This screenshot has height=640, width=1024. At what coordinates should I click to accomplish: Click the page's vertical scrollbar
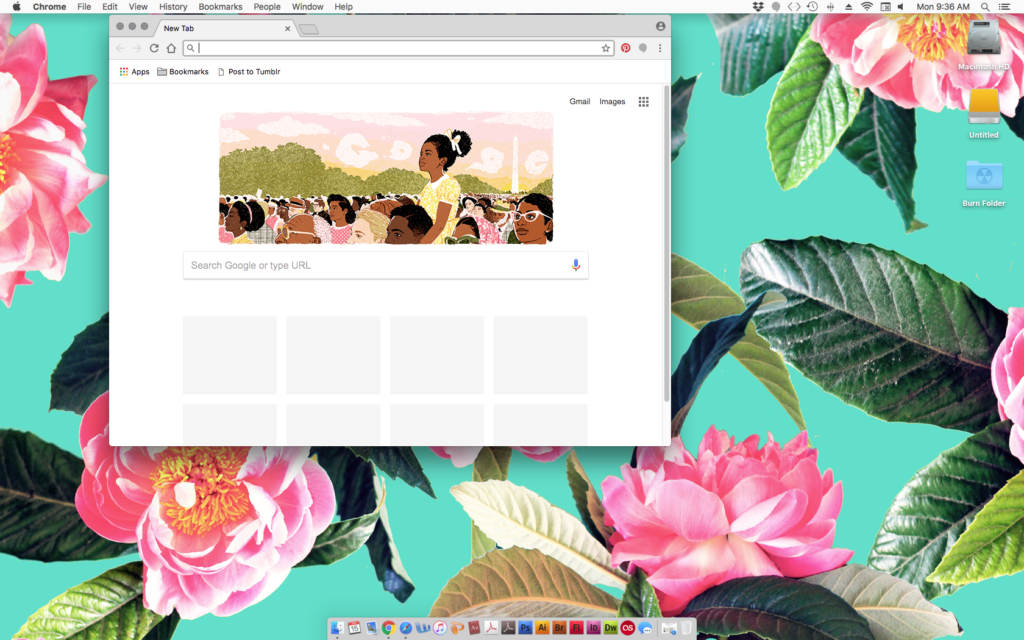666,243
